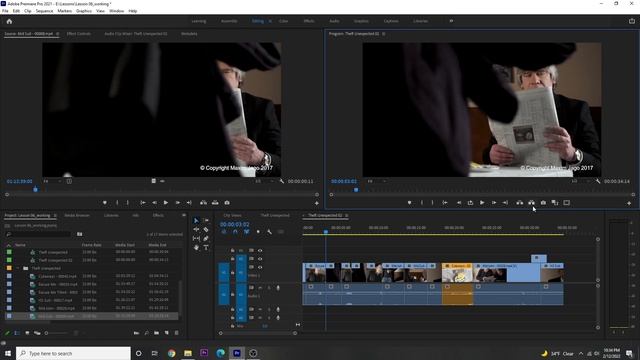Go to In point in Program monitor
640x360 pixels.
pos(445,202)
